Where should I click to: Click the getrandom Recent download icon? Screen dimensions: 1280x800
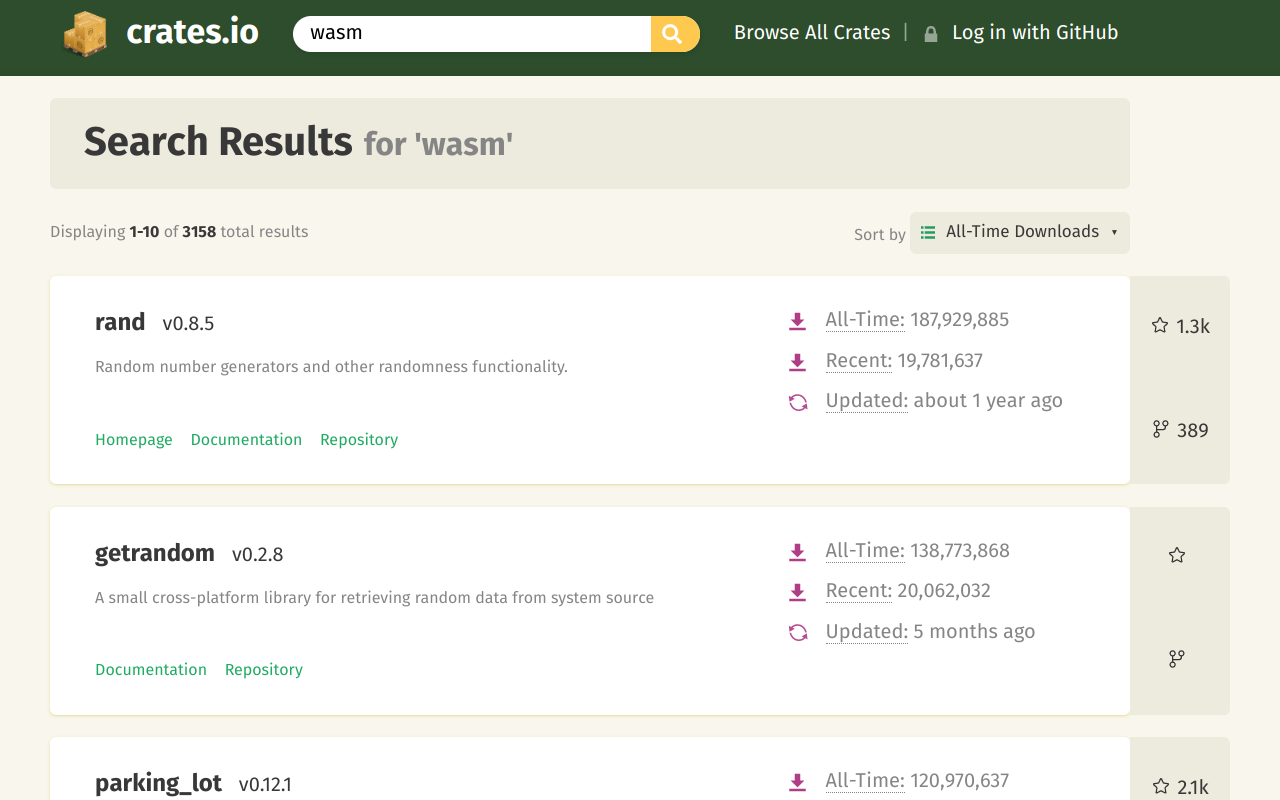click(x=797, y=592)
